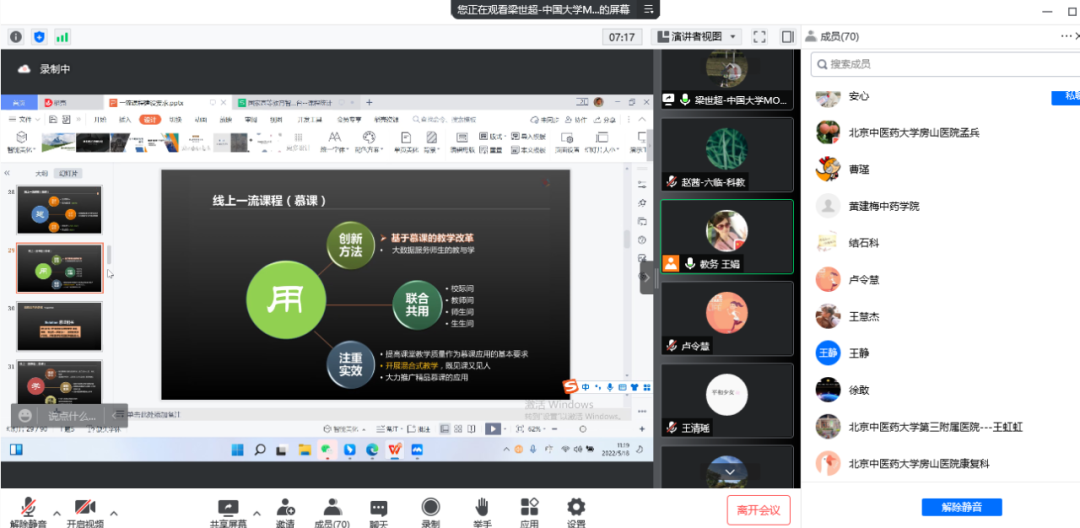The width and height of the screenshot is (1080, 528).
Task: Start recording with the 录制 icon
Action: point(430,507)
